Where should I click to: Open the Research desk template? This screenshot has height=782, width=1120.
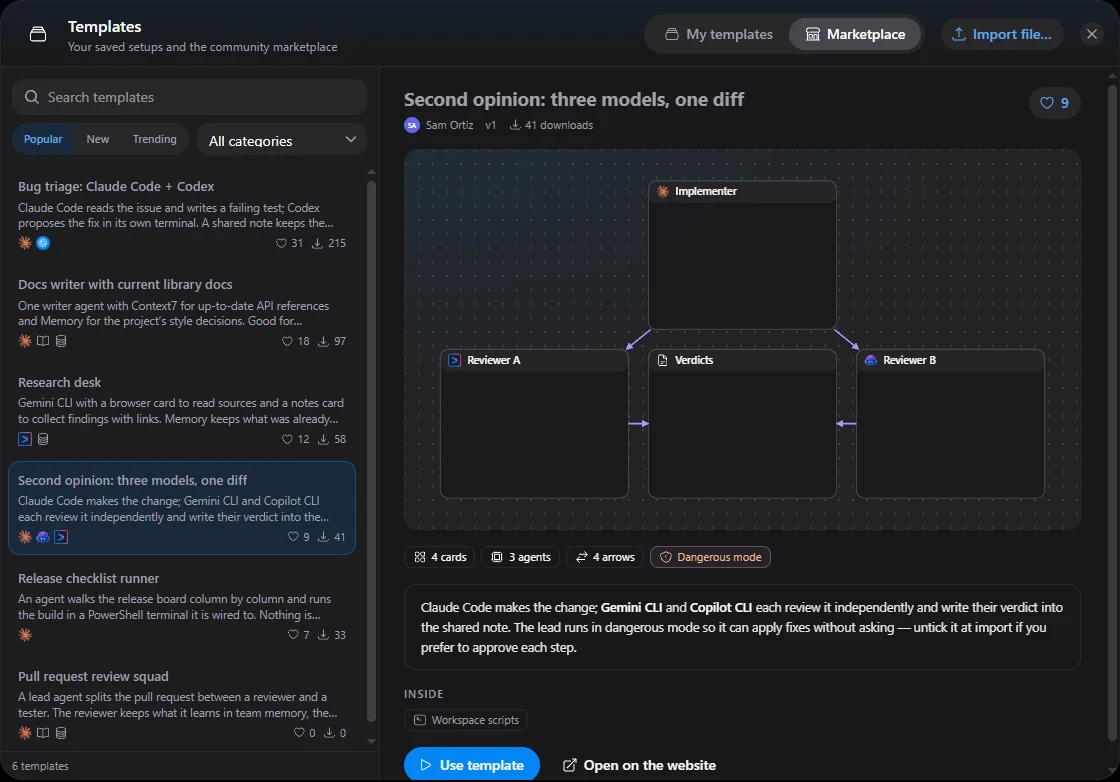click(181, 410)
